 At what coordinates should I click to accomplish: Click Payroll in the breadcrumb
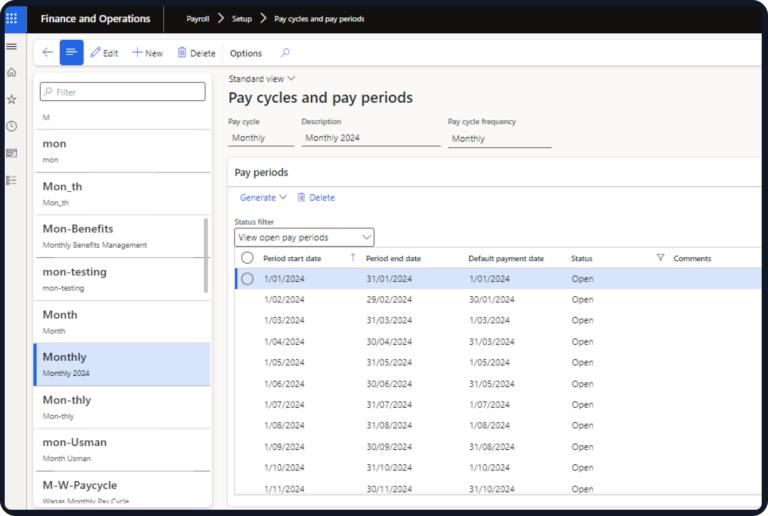198,19
